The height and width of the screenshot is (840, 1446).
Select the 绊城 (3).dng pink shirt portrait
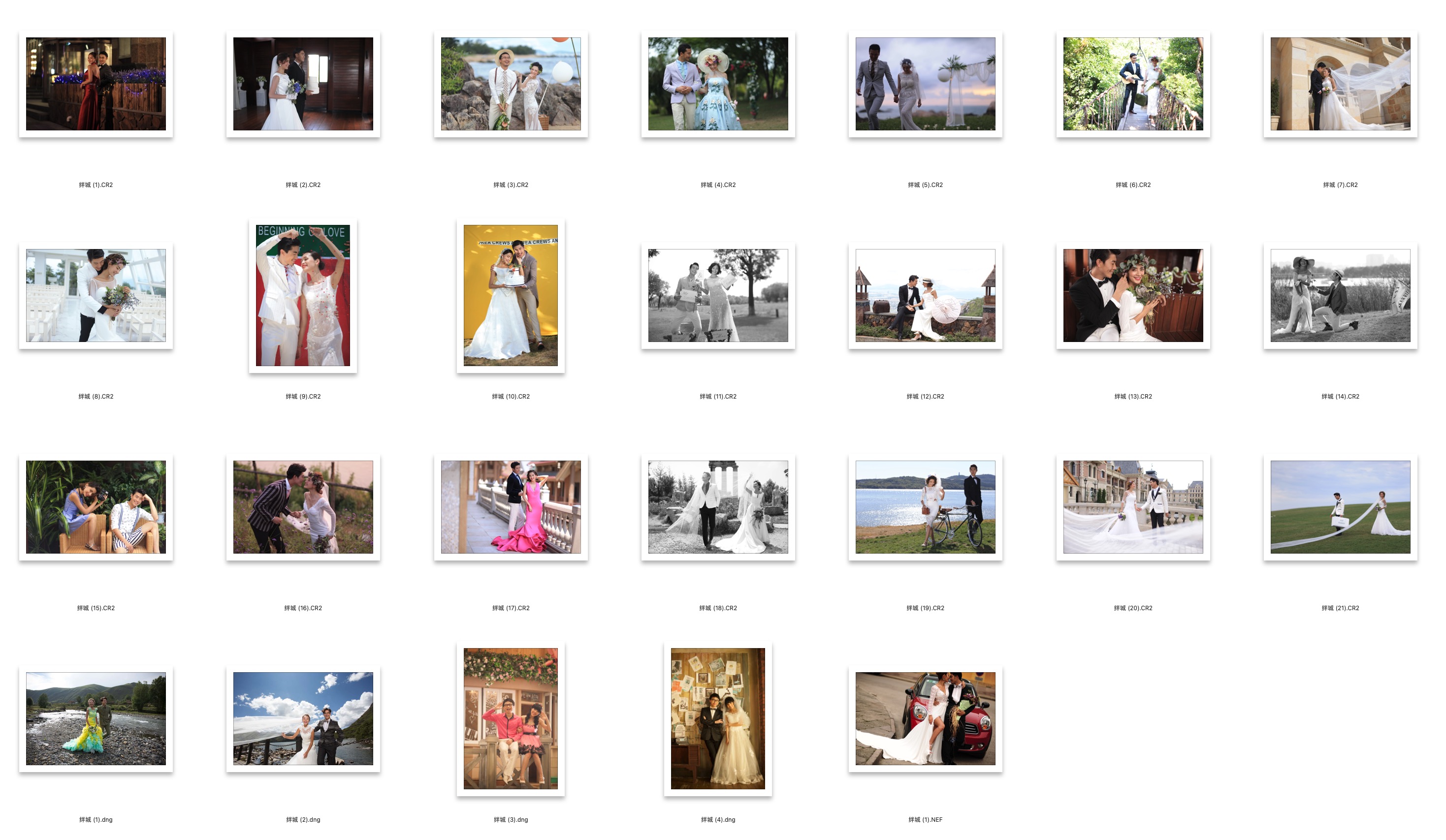point(511,718)
